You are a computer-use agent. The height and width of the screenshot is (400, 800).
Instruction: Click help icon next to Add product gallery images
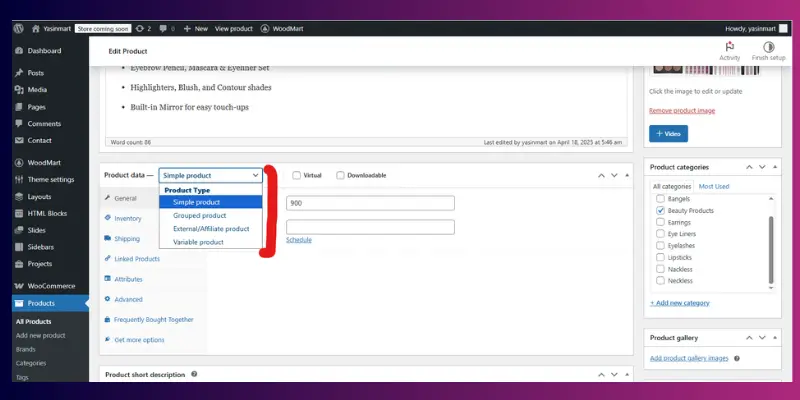coord(737,359)
